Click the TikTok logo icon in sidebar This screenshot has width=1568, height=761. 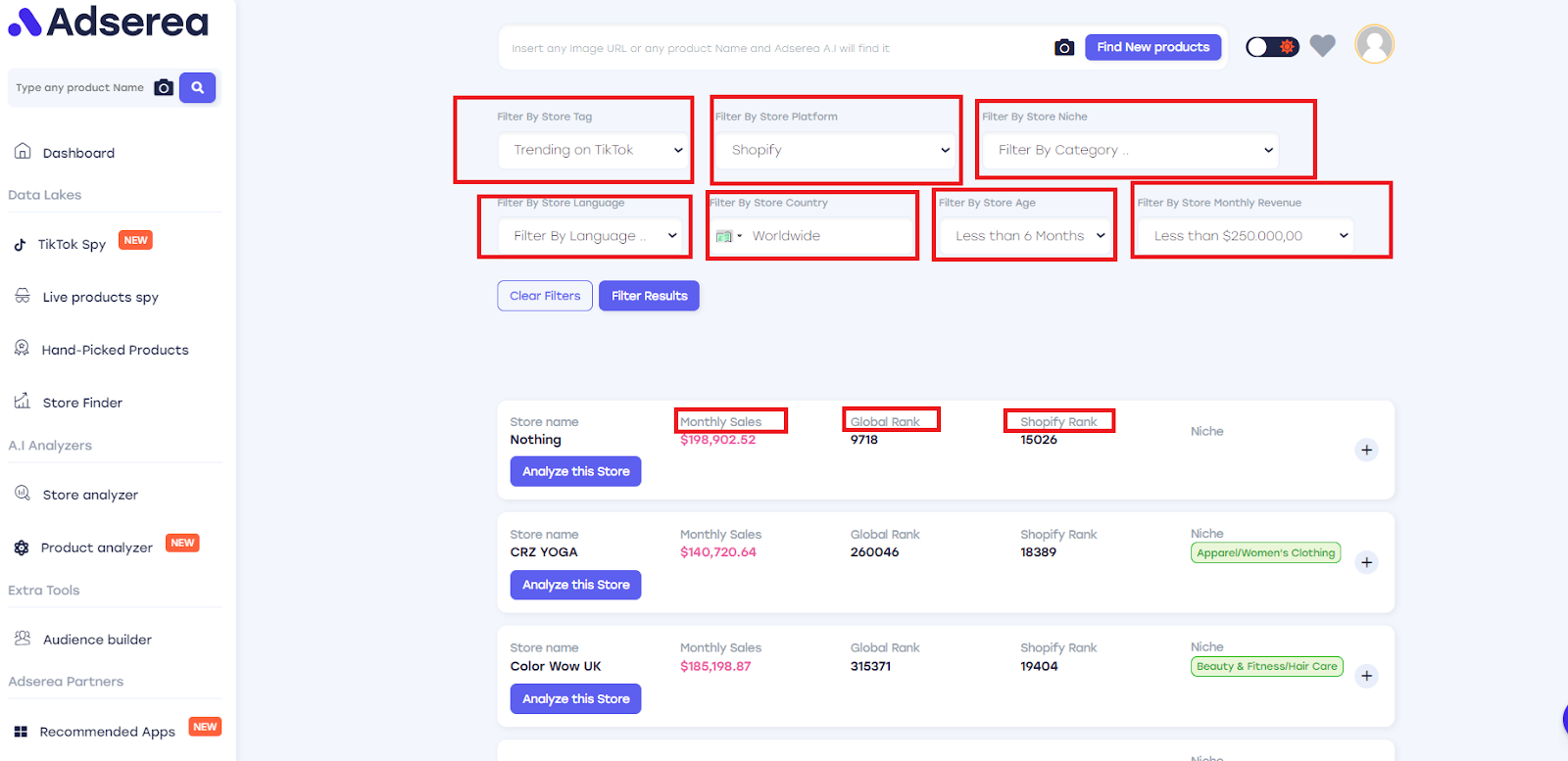(20, 245)
